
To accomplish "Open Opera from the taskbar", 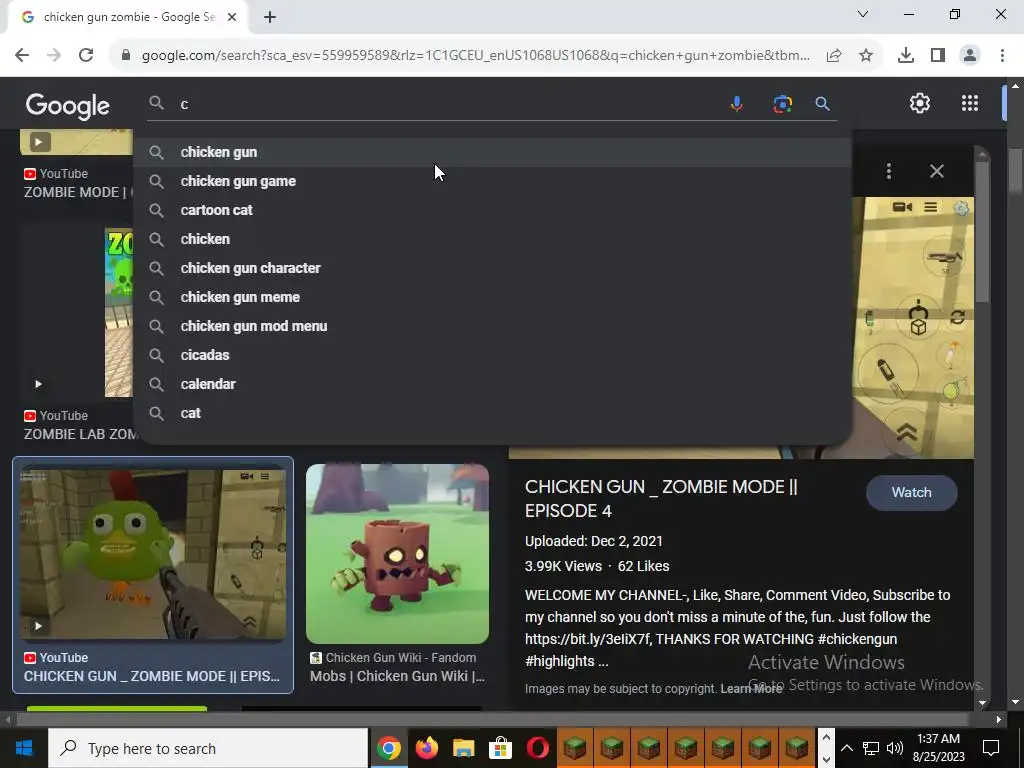I will [537, 748].
